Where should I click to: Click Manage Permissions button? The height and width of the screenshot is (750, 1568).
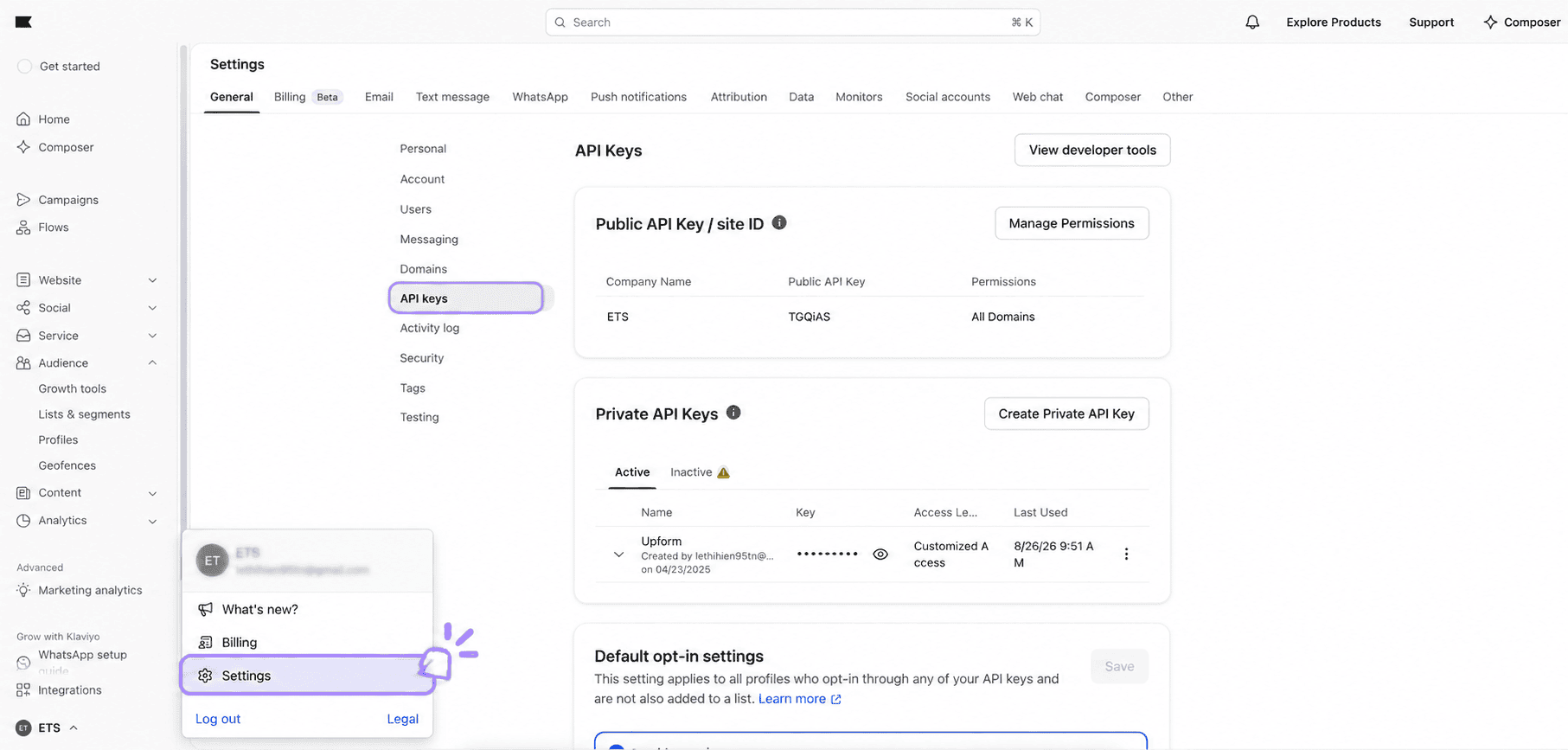pyautogui.click(x=1072, y=223)
